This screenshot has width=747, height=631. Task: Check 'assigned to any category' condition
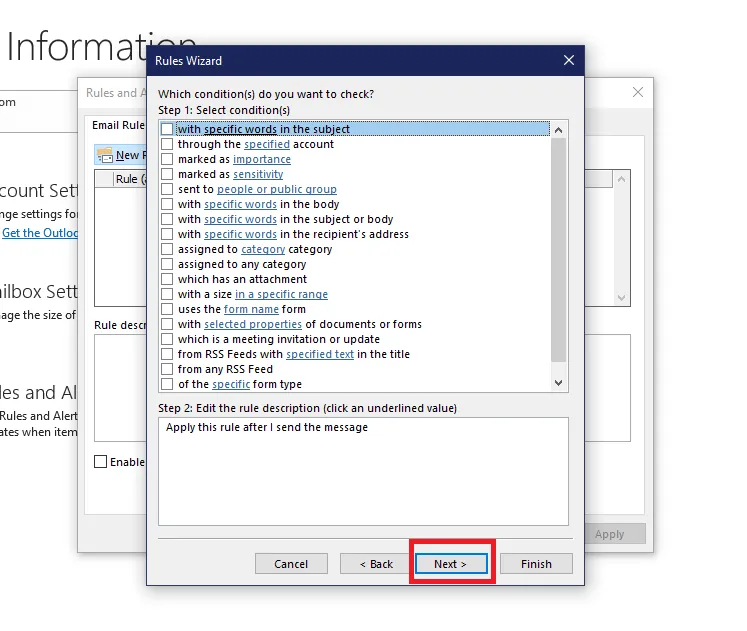pos(167,264)
